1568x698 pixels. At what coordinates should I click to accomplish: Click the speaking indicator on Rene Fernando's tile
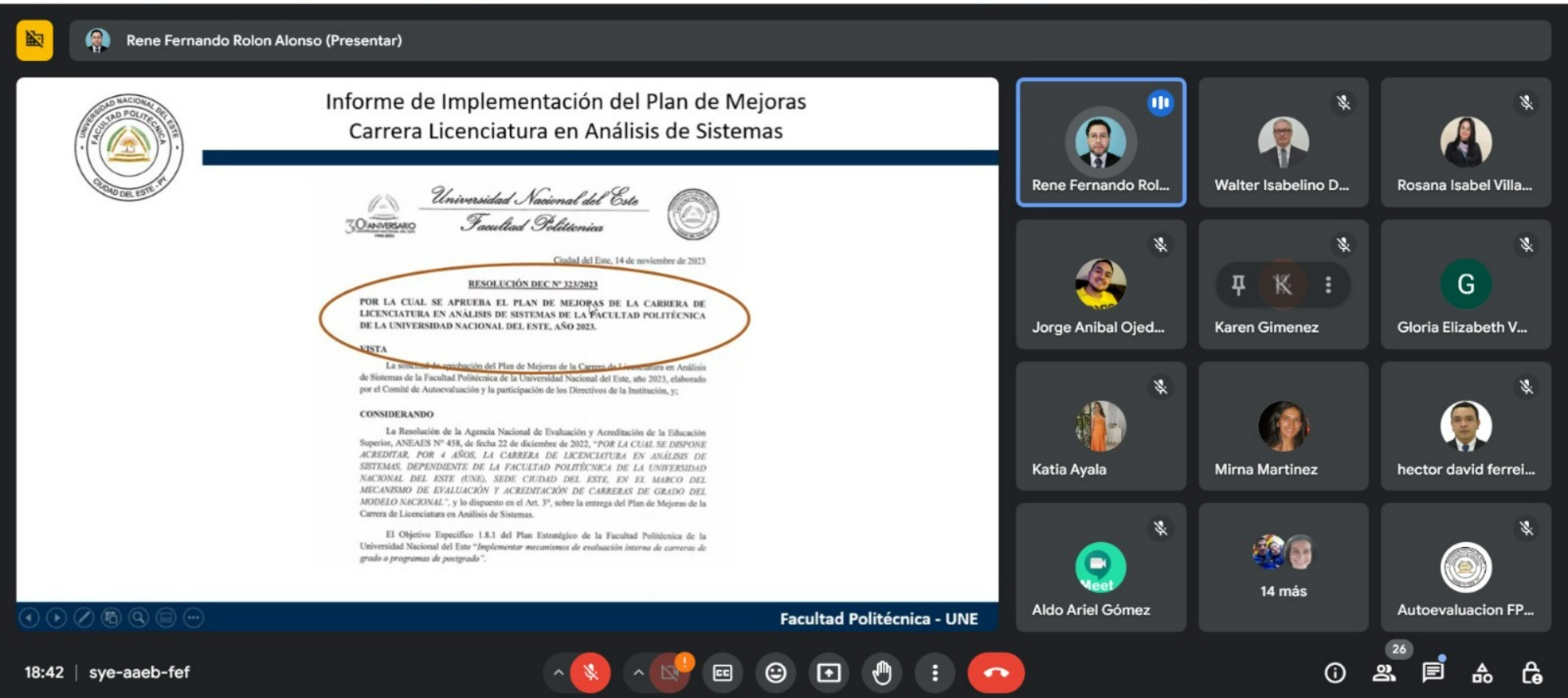(1160, 102)
